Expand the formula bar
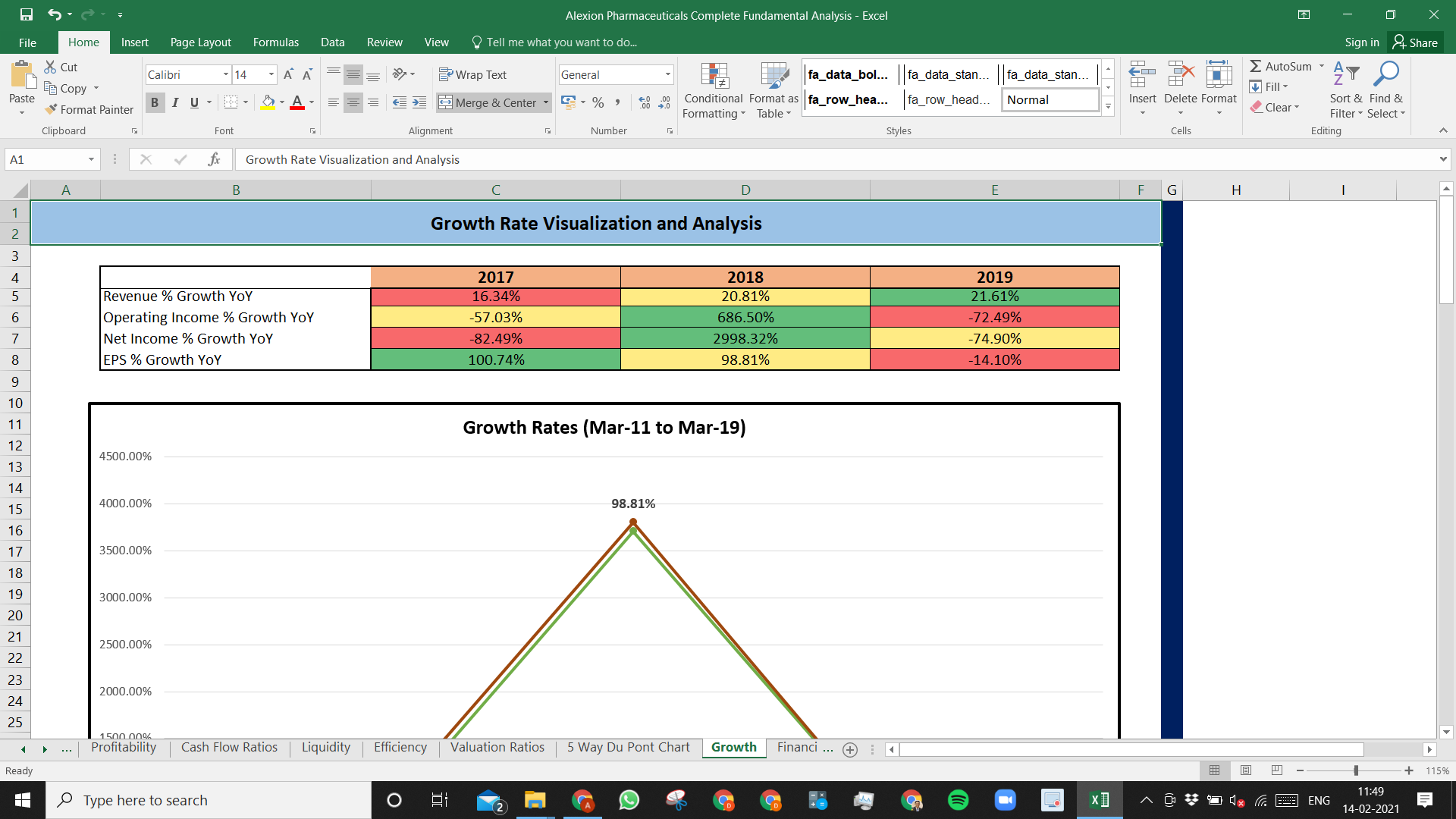 pos(1442,159)
